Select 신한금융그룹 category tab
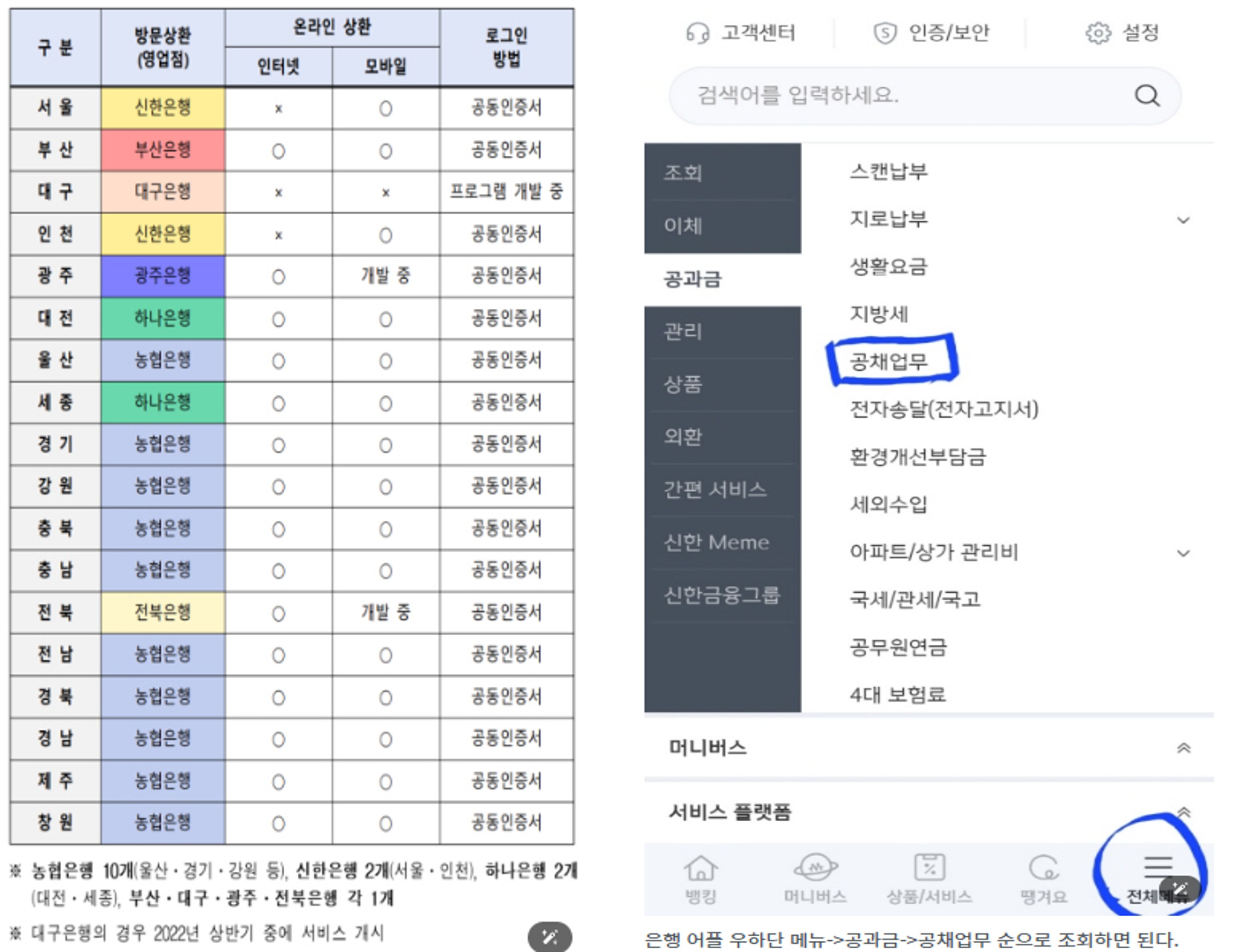The width and height of the screenshot is (1240, 952). pyautogui.click(x=722, y=595)
